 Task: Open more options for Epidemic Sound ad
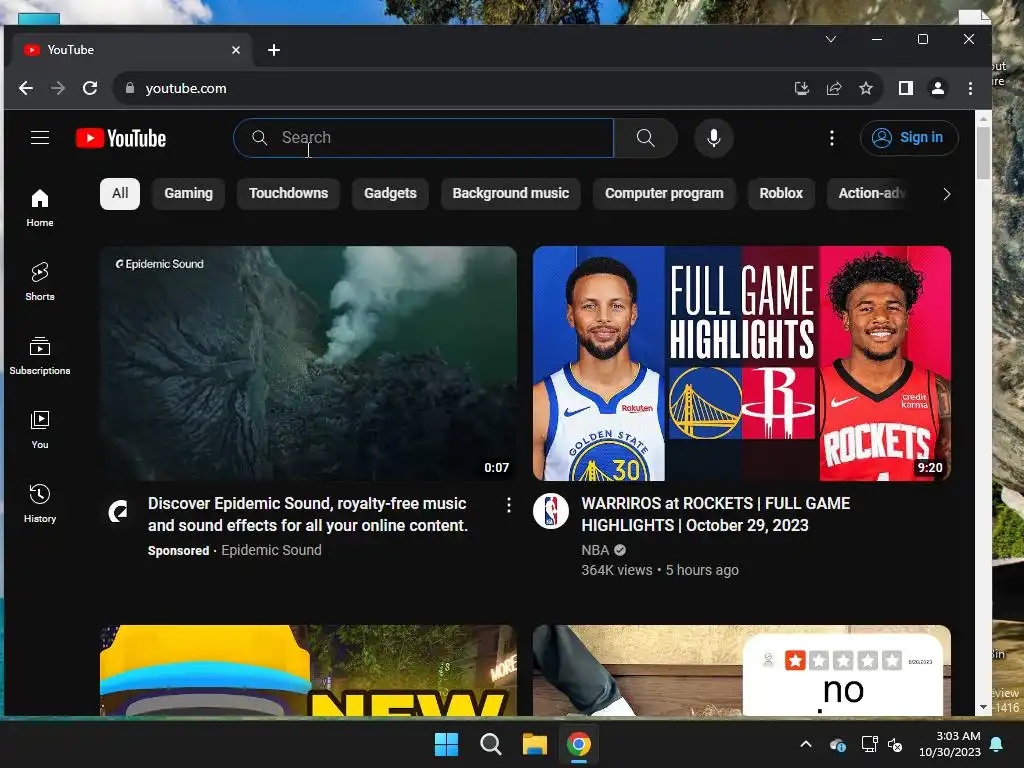coord(509,505)
